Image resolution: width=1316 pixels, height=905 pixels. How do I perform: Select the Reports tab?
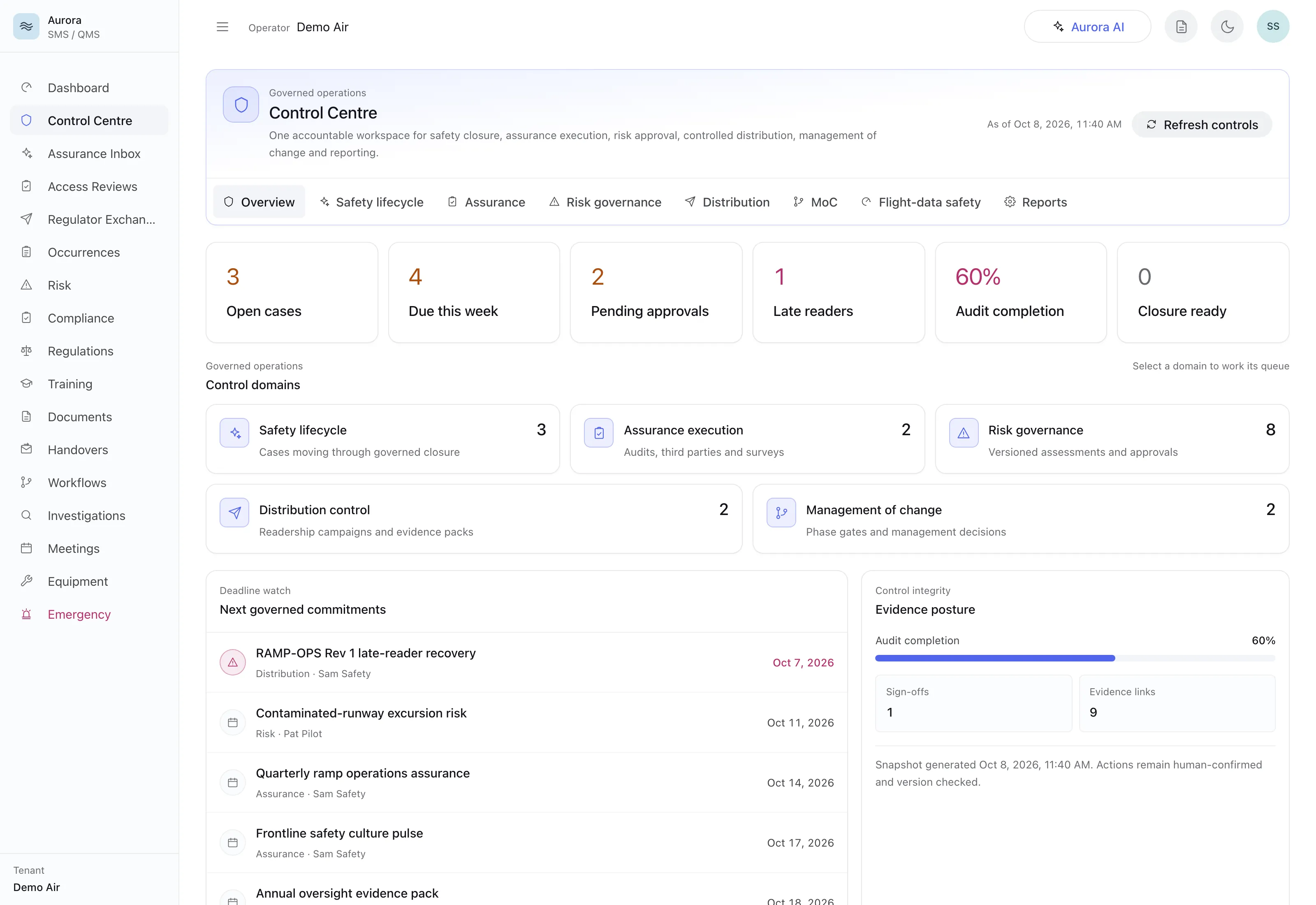(x=1036, y=202)
